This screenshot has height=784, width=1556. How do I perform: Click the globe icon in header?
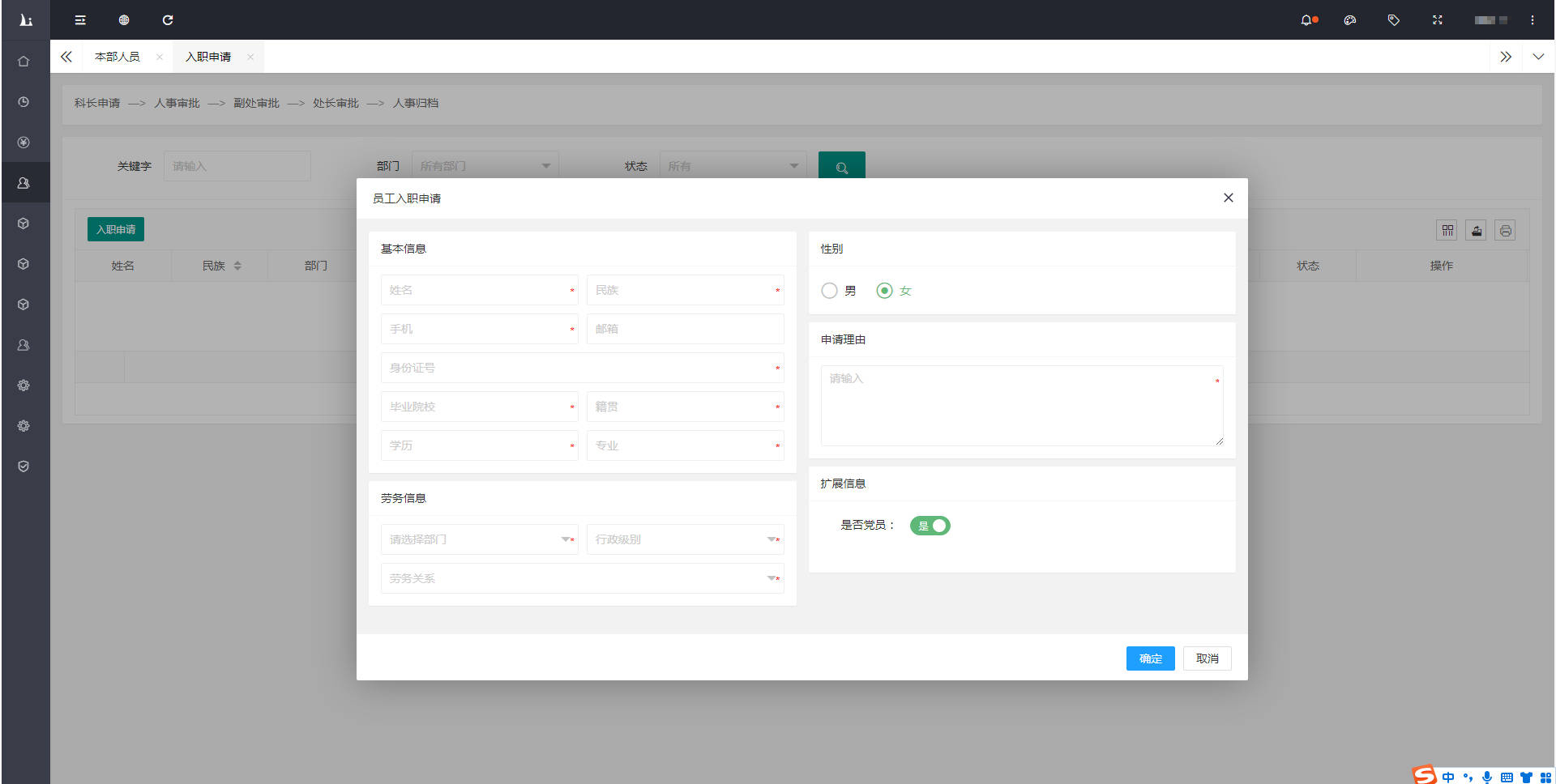[124, 20]
